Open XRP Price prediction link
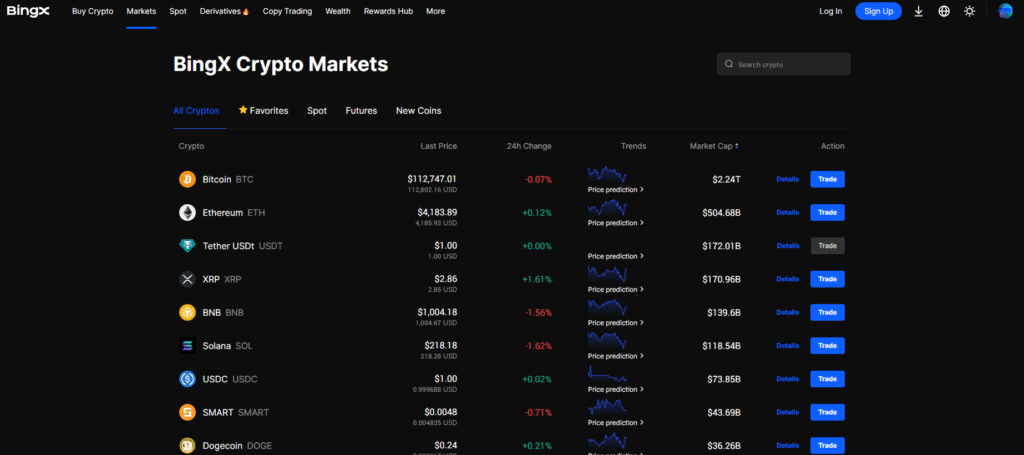The image size is (1024, 455). pyautogui.click(x=616, y=289)
